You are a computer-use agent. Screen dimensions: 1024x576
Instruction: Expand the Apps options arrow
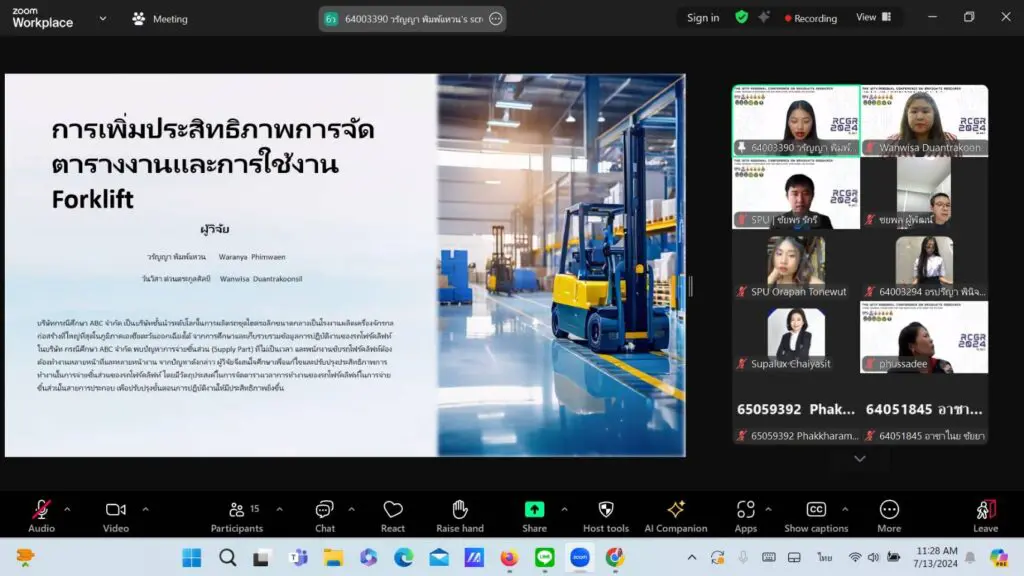pos(768,509)
